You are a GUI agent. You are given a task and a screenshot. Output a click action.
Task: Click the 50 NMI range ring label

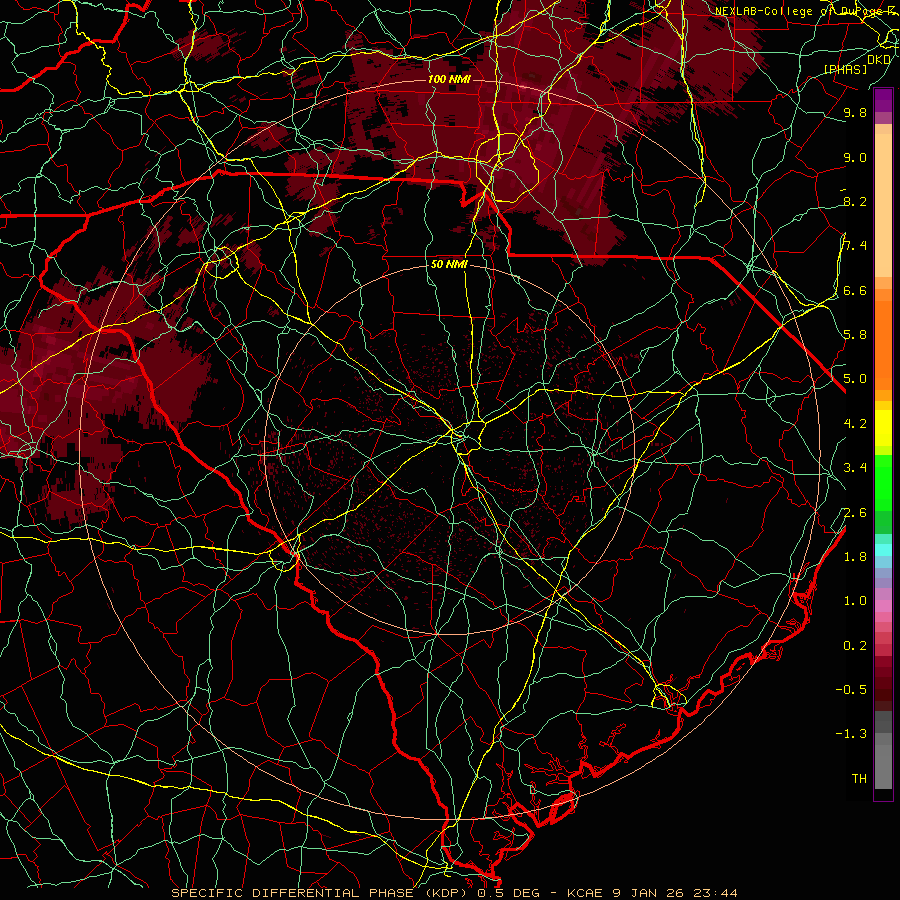click(x=449, y=265)
